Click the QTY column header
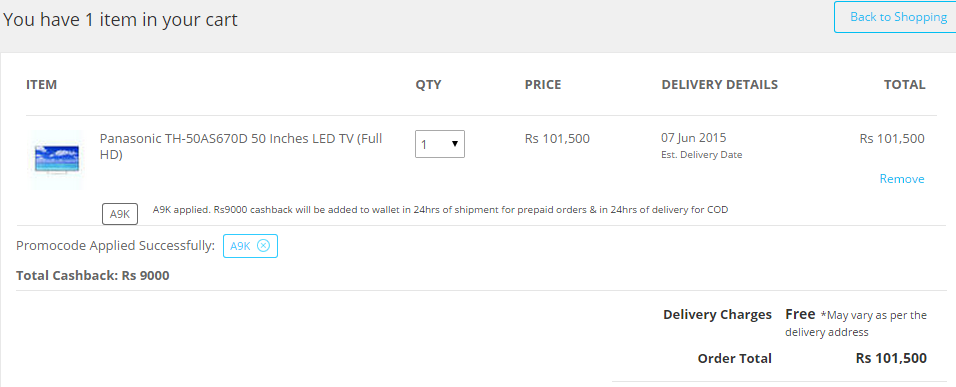 428,85
